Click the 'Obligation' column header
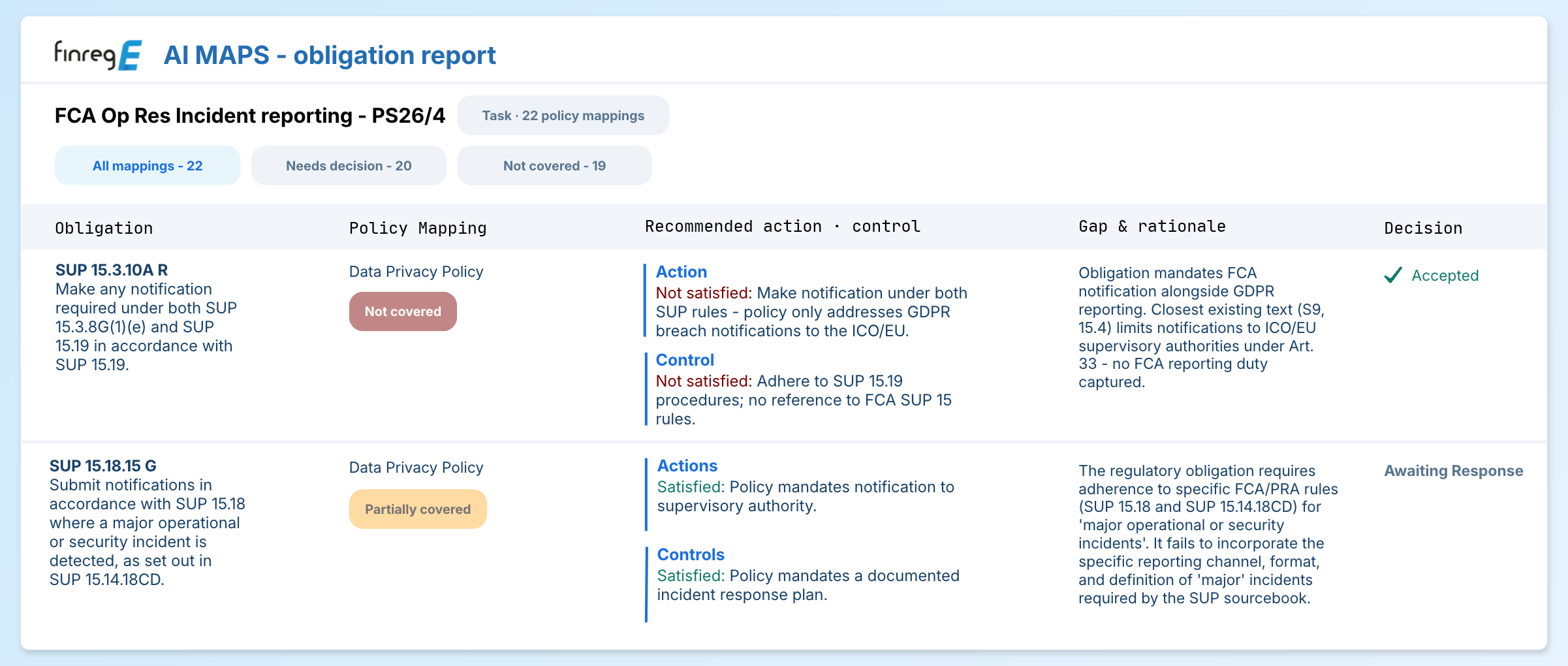Image resolution: width=1568 pixels, height=666 pixels. coord(104,228)
